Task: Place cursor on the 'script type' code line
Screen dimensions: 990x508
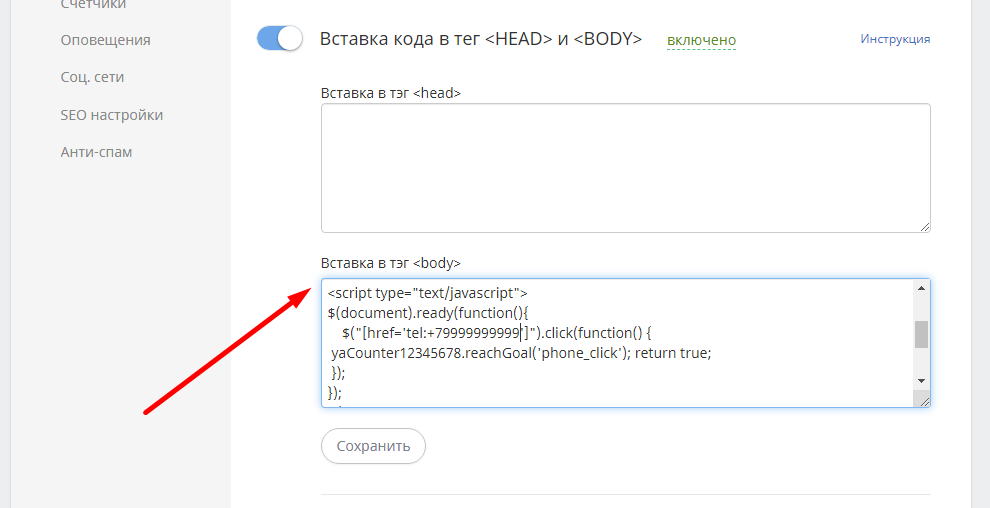Action: [426, 293]
